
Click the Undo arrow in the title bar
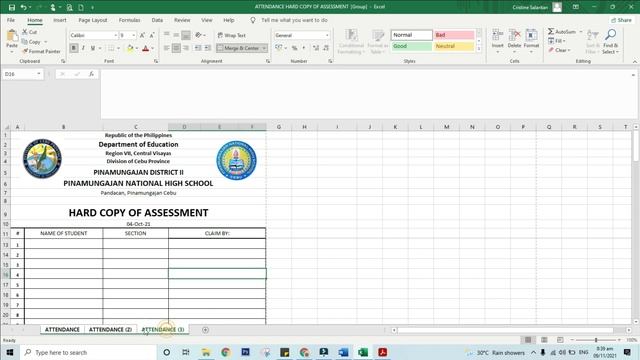click(x=23, y=7)
